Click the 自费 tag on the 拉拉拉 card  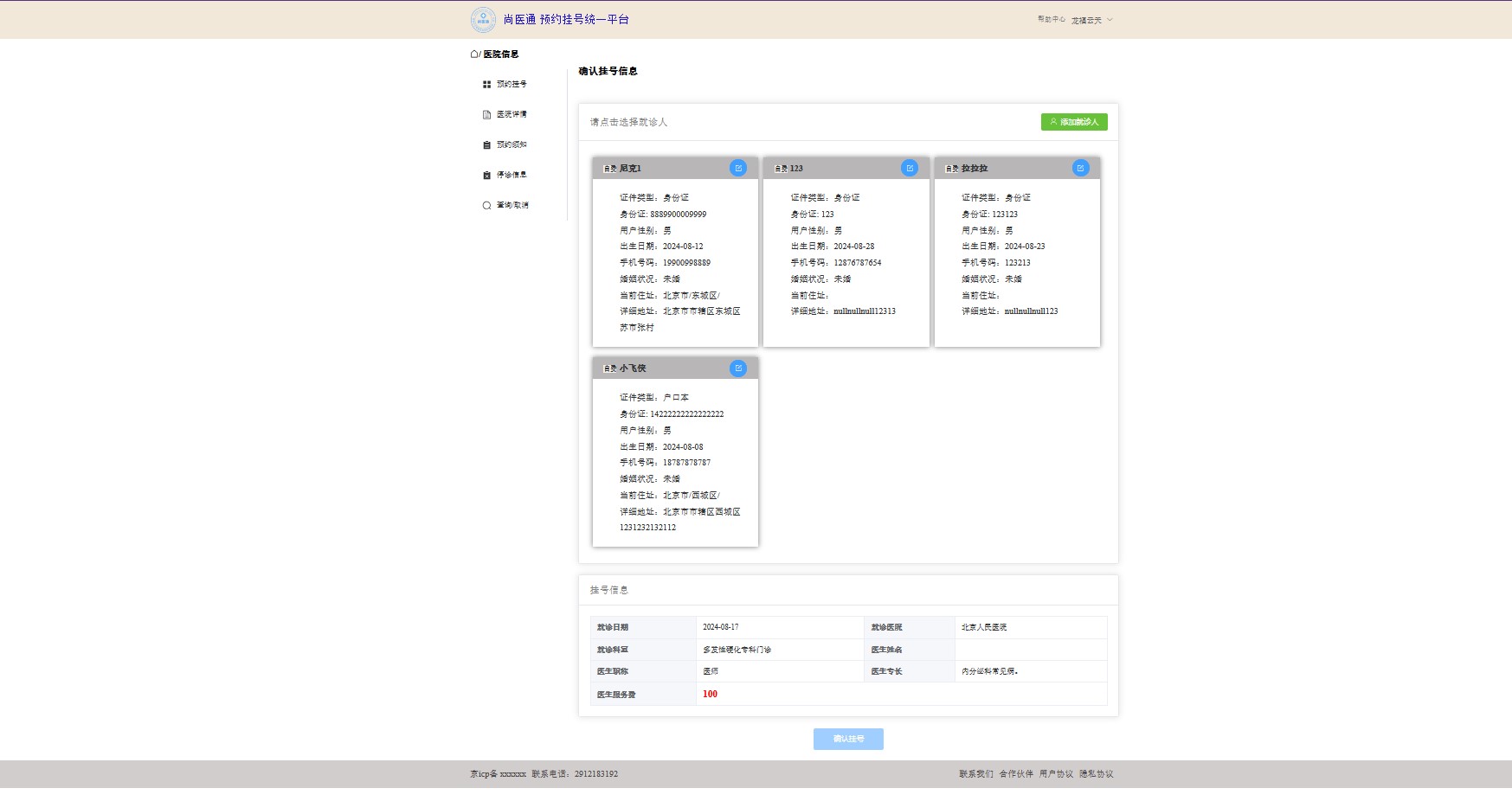(952, 169)
